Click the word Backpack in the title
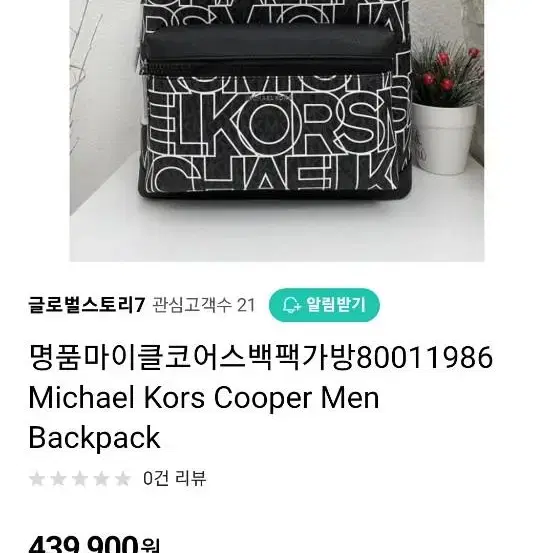Screen dimensions: 553x553 94,438
